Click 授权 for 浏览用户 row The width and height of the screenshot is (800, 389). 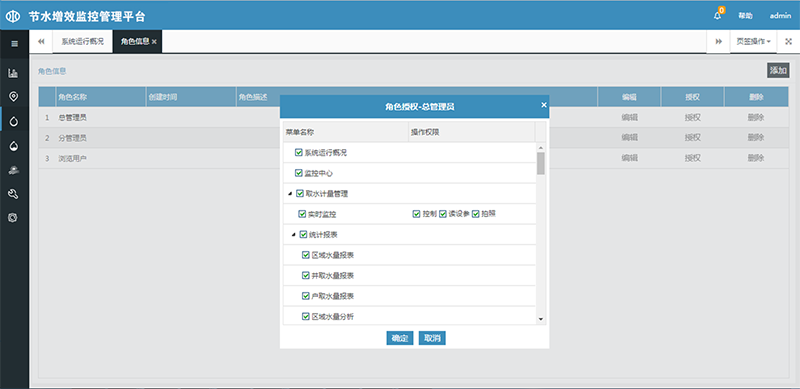coord(692,158)
